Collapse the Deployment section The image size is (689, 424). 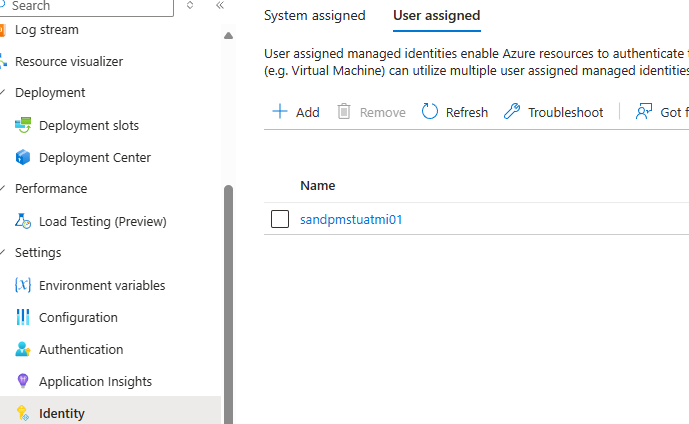(x=3, y=92)
